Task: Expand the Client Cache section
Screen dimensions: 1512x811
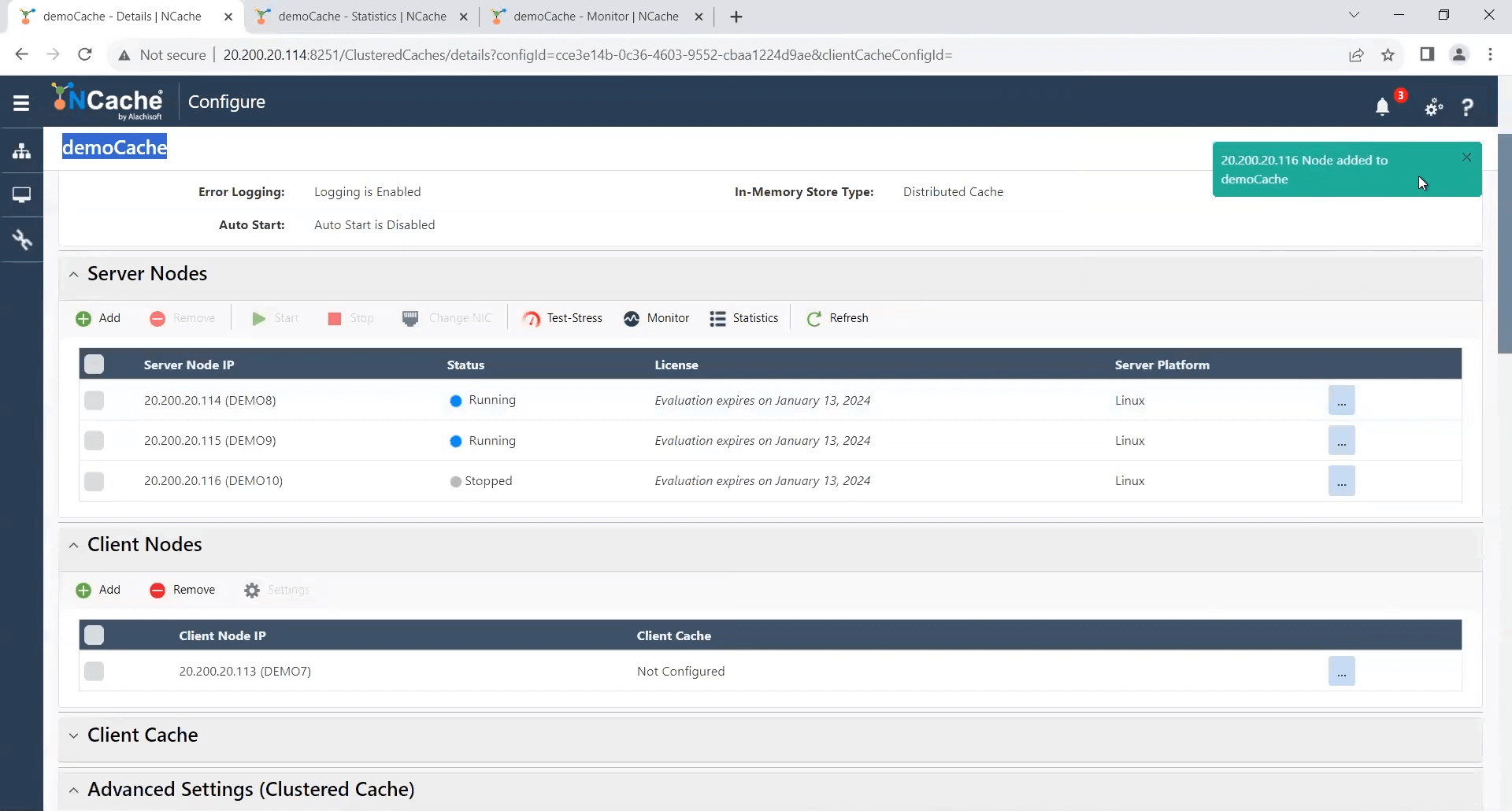Action: click(x=73, y=735)
